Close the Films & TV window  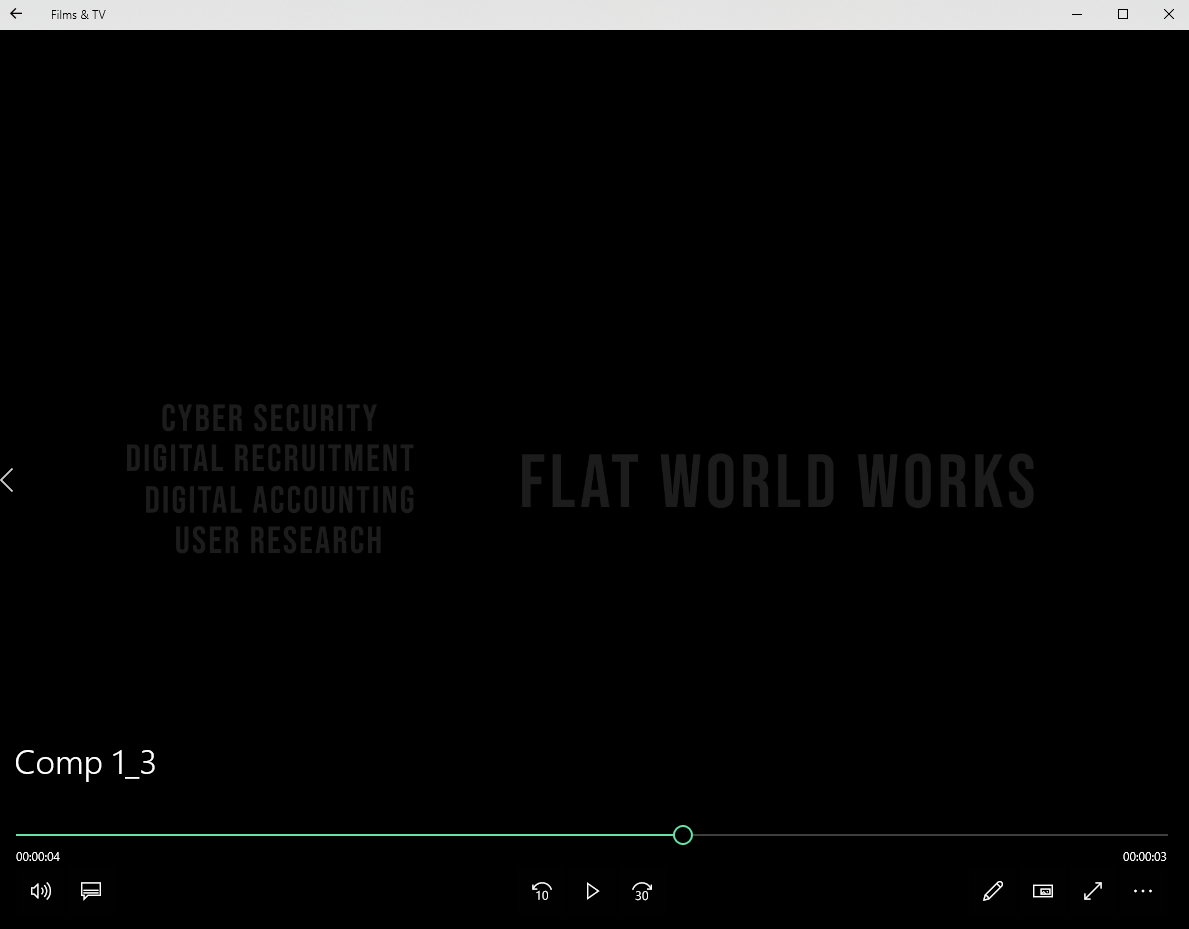pyautogui.click(x=1168, y=14)
